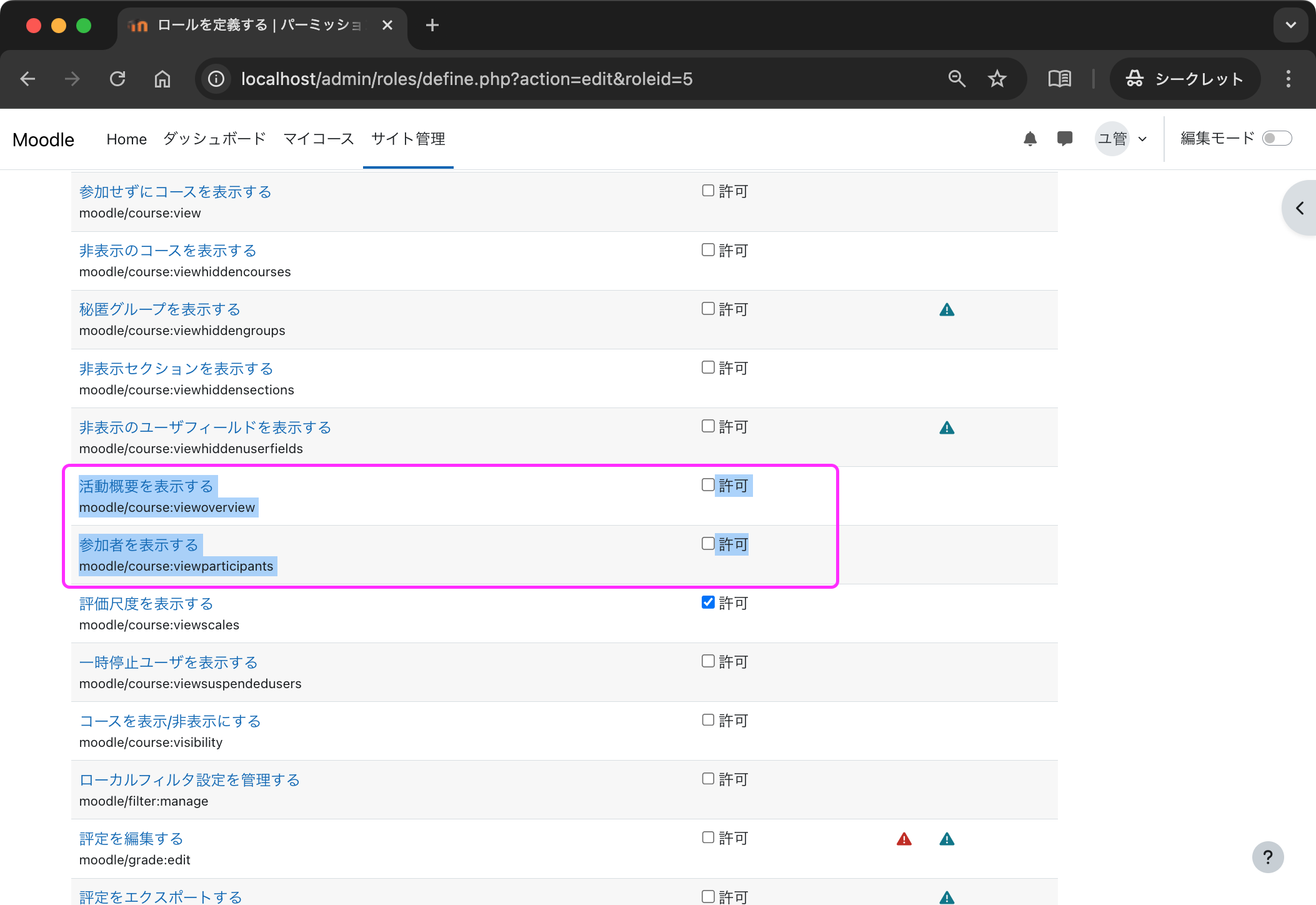Open the user account dropdown next to ユ管
1316x905 pixels.
1142,139
